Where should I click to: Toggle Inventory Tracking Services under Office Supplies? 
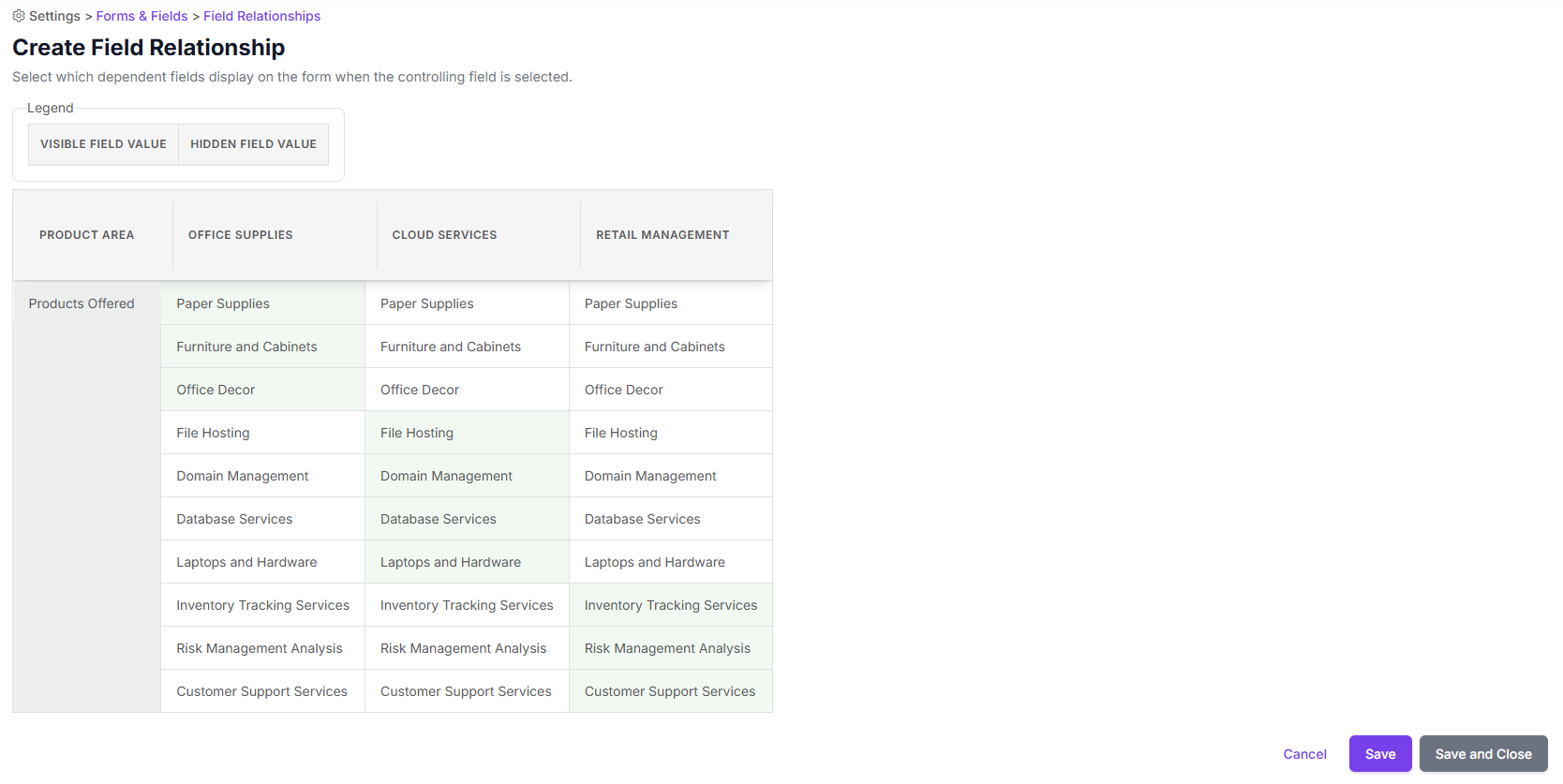click(262, 605)
